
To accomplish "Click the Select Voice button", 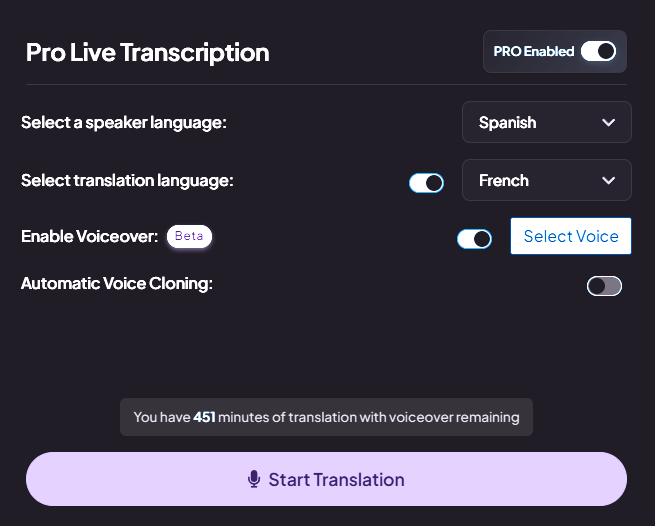I will click(571, 236).
